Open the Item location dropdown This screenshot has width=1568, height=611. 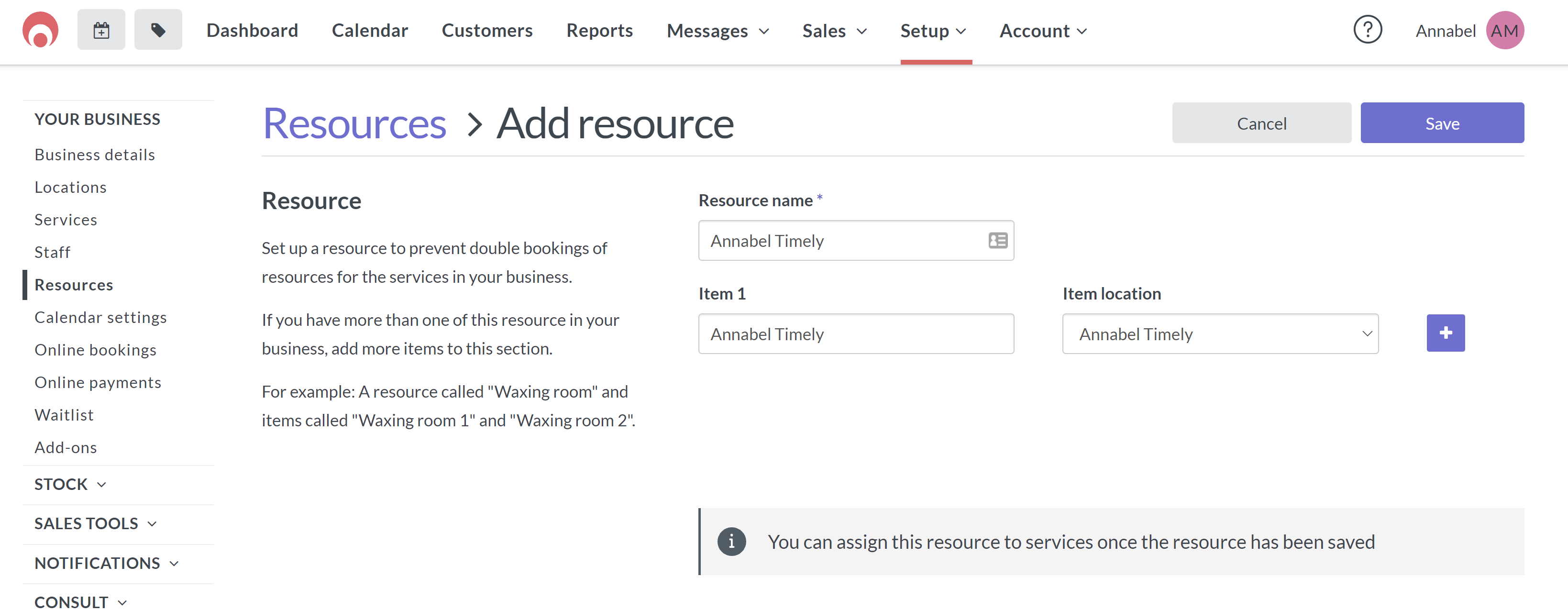1220,333
